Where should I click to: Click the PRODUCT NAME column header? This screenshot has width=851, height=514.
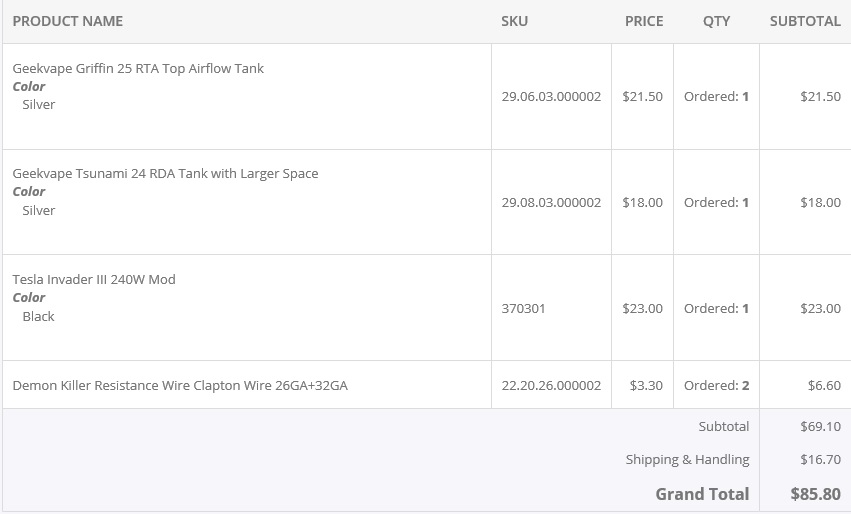pyautogui.click(x=68, y=21)
